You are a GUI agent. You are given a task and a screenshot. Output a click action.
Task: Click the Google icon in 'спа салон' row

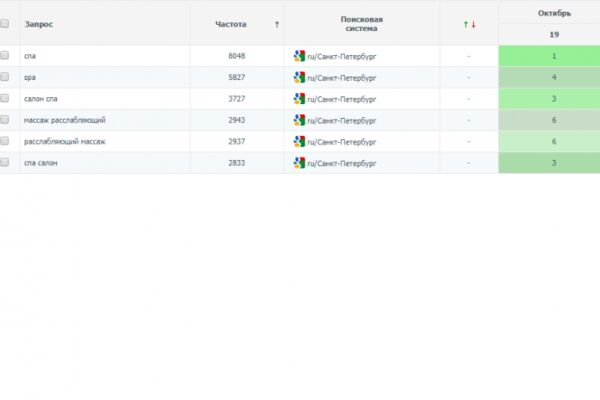[x=299, y=163]
